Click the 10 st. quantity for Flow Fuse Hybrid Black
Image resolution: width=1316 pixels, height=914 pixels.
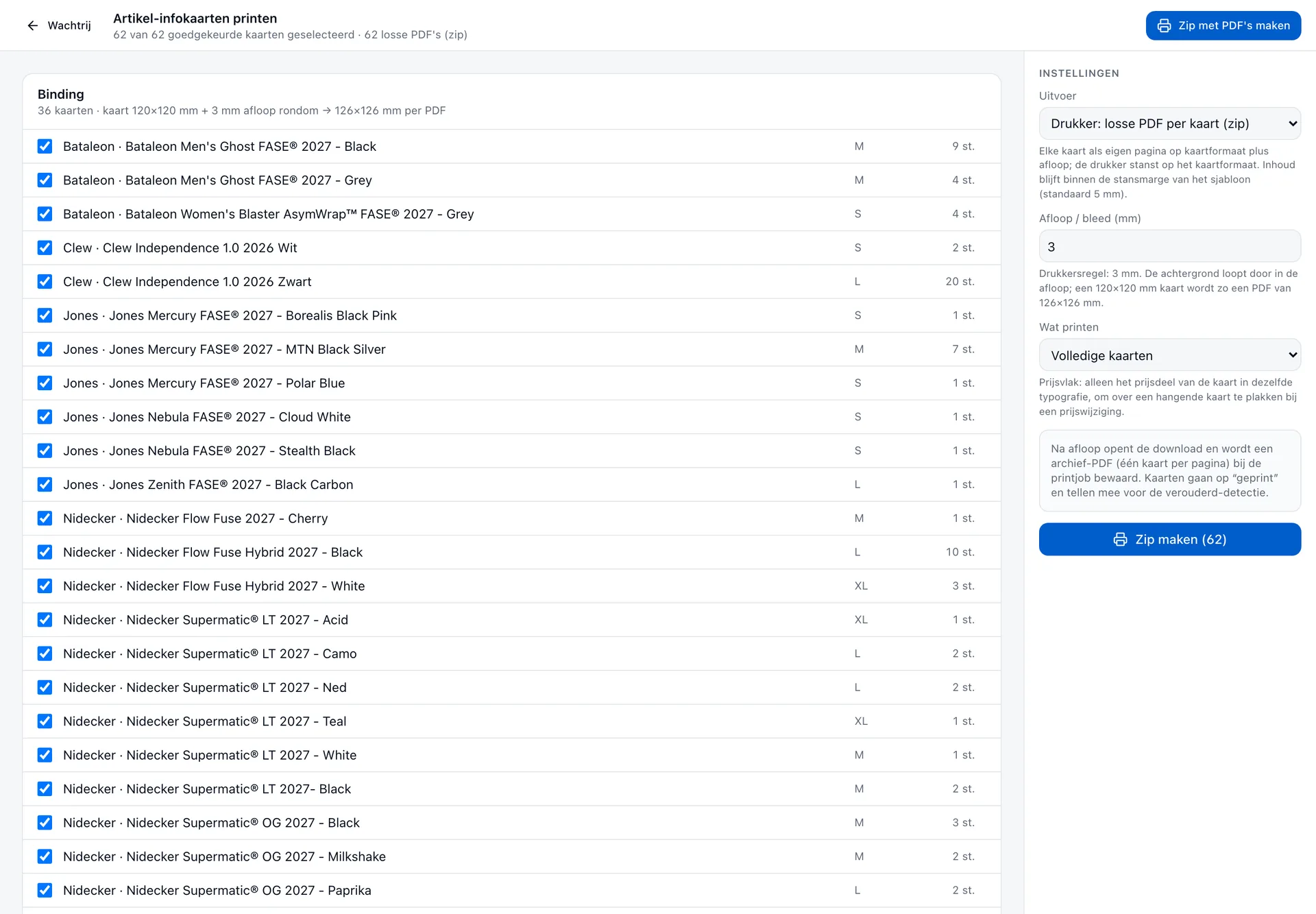click(x=960, y=552)
